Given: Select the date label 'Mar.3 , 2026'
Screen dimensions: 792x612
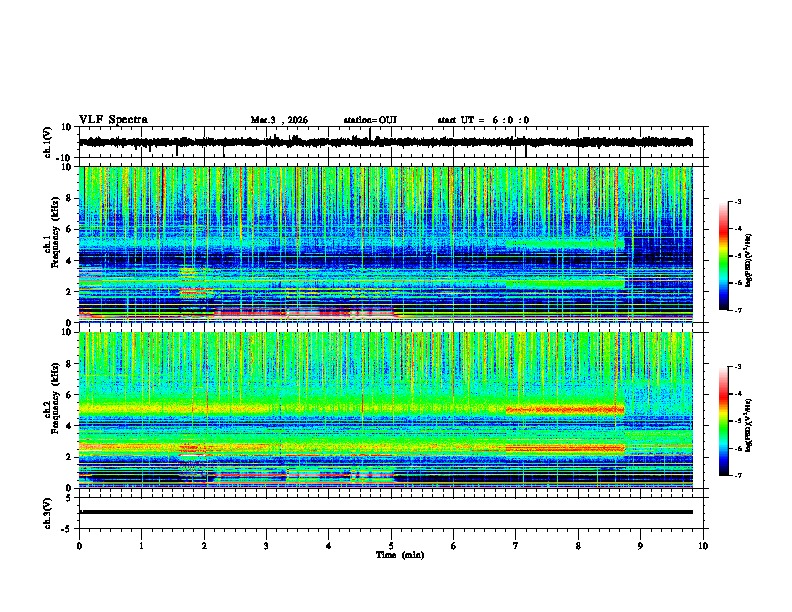Looking at the screenshot, I should (279, 120).
